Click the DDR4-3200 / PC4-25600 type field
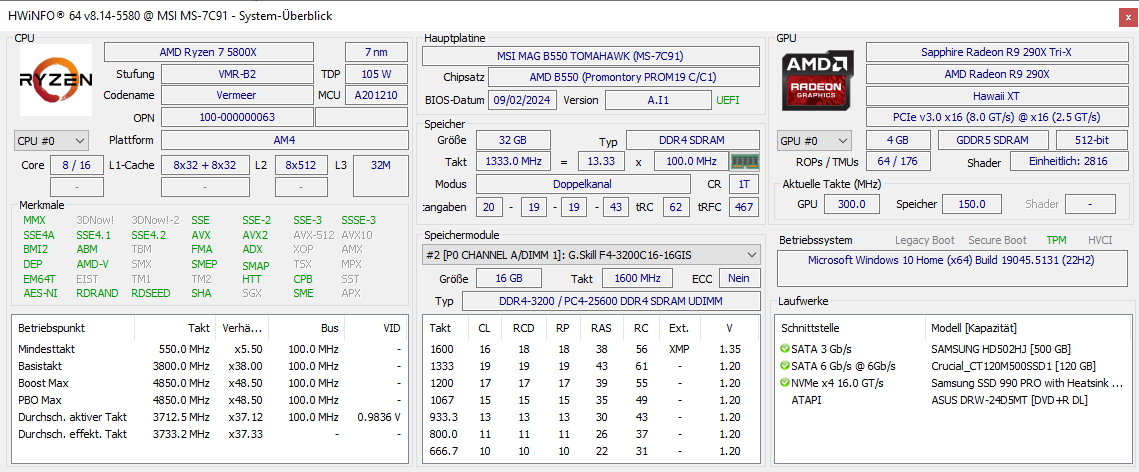This screenshot has width=1139, height=472. click(x=611, y=301)
